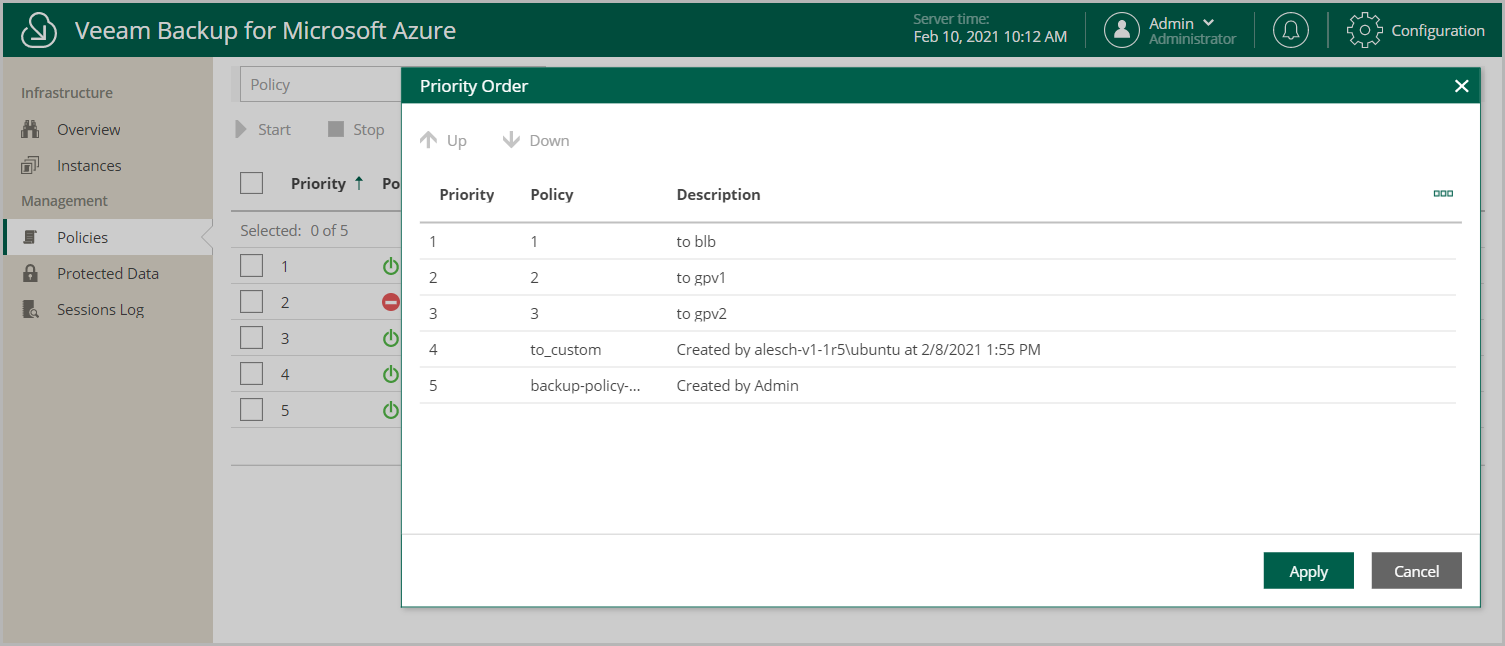Open notifications bell icon
Image resolution: width=1505 pixels, height=646 pixels.
[x=1291, y=30]
